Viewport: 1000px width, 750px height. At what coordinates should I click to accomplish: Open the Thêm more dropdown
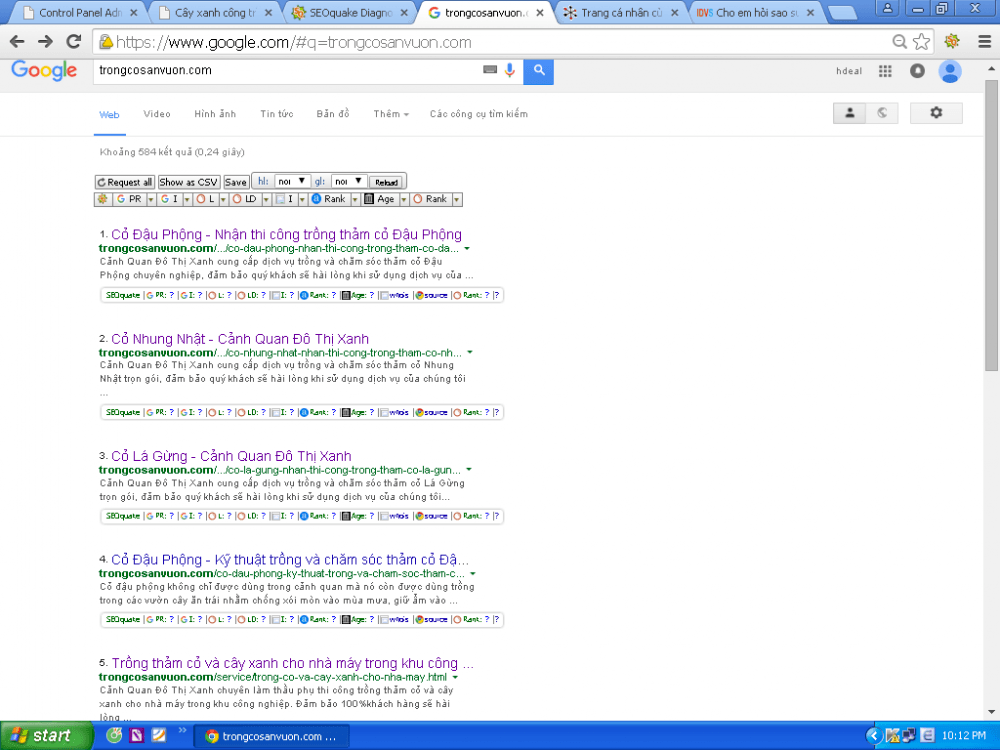point(391,114)
